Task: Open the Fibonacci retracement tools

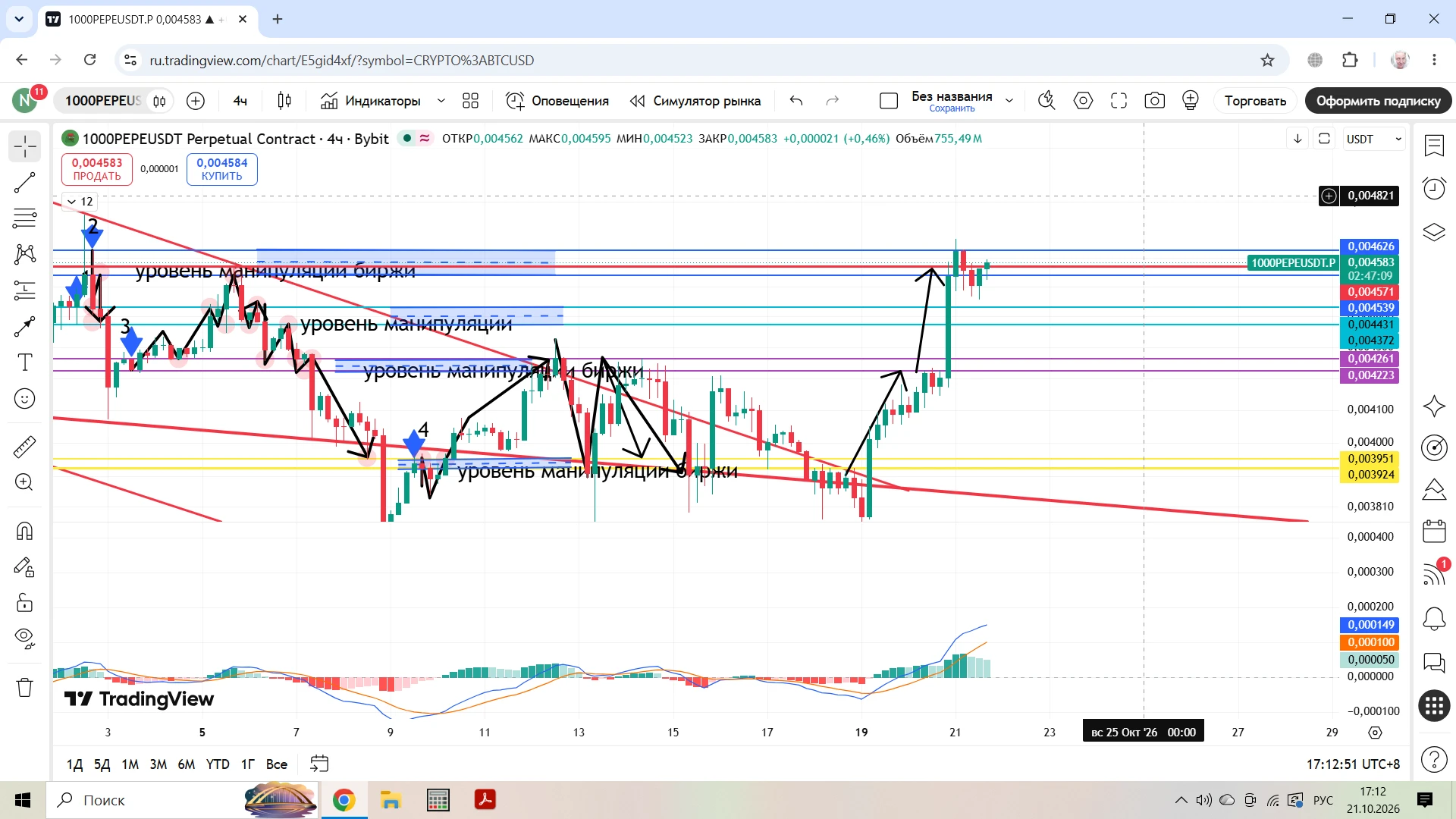Action: click(x=25, y=218)
